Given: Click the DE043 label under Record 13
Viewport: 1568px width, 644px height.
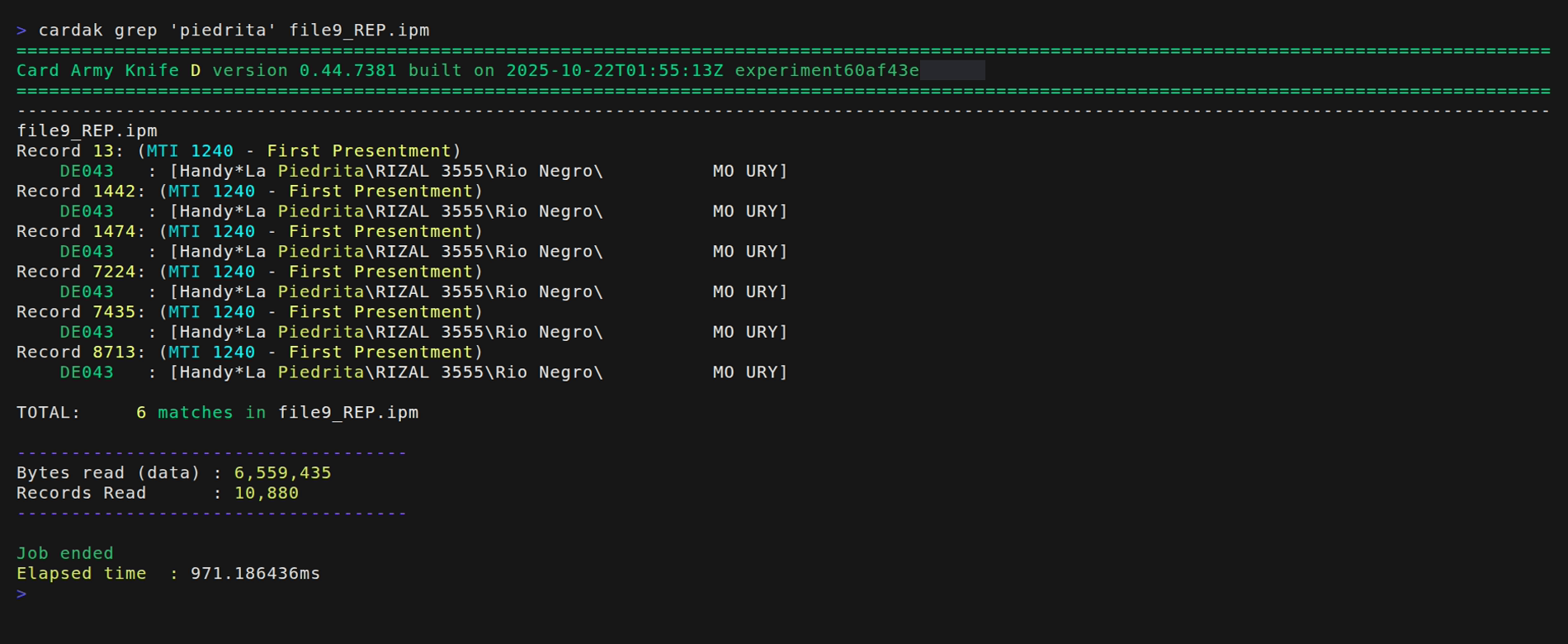Looking at the screenshot, I should tap(86, 172).
